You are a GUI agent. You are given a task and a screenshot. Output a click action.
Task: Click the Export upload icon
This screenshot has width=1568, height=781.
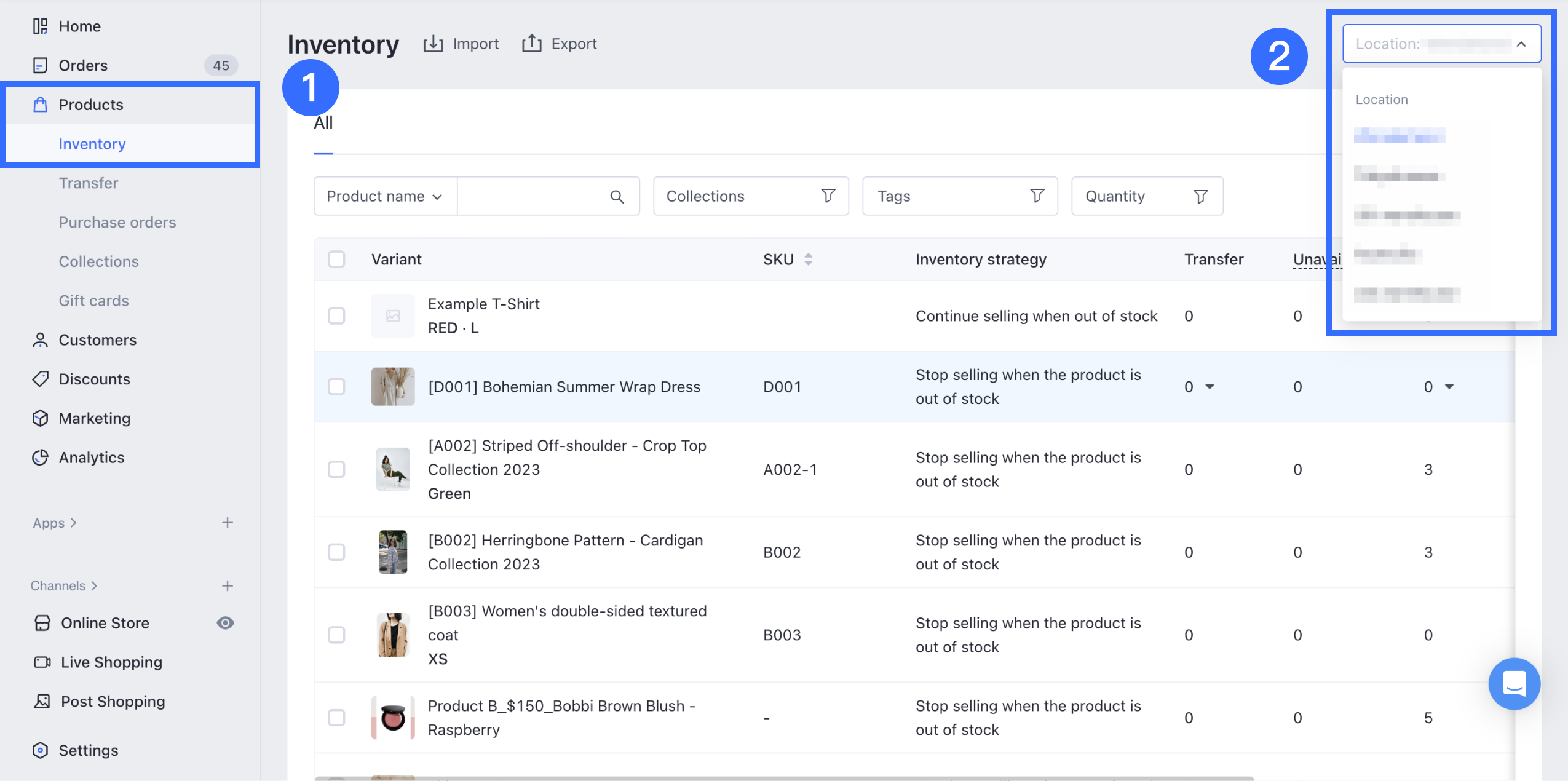click(531, 44)
